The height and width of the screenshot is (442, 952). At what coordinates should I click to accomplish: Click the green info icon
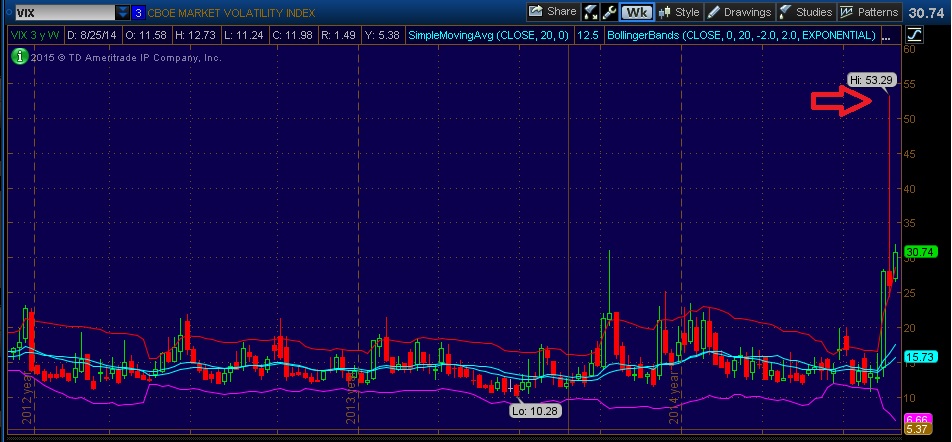click(20, 56)
